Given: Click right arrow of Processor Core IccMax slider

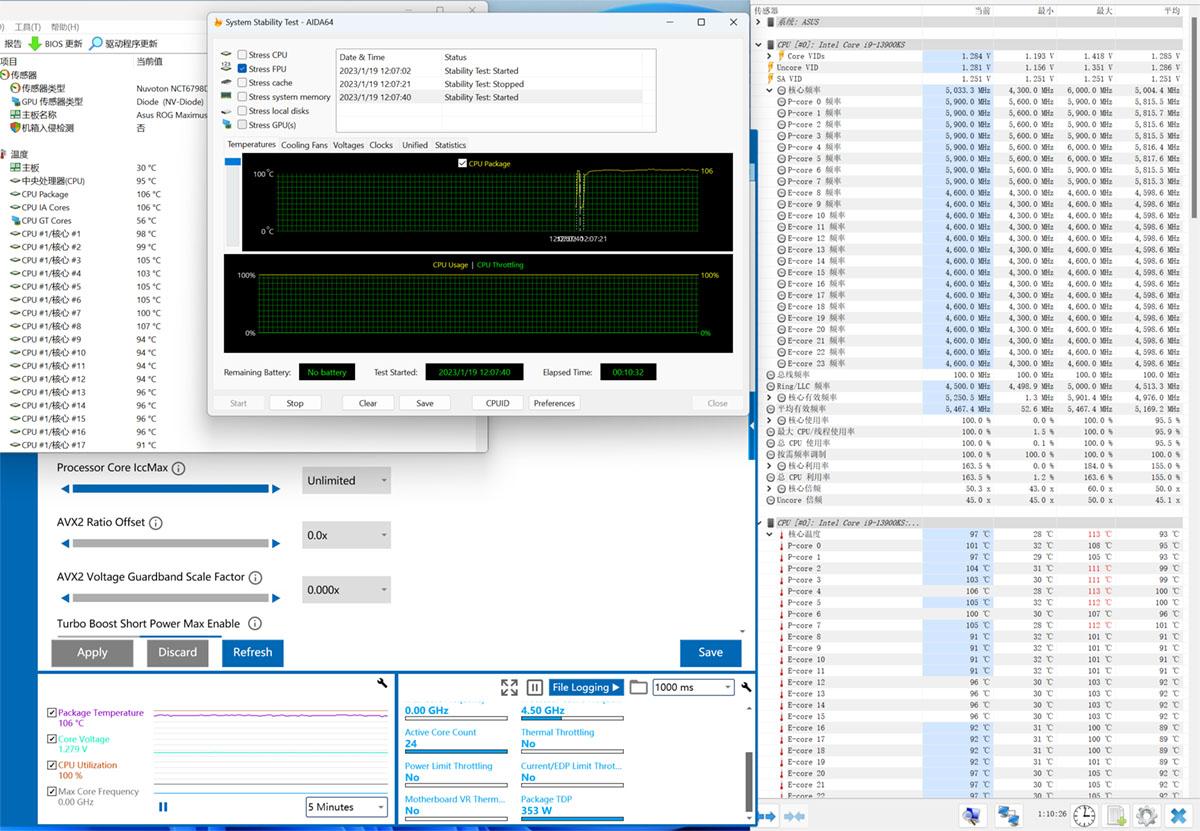Looking at the screenshot, I should pyautogui.click(x=277, y=489).
